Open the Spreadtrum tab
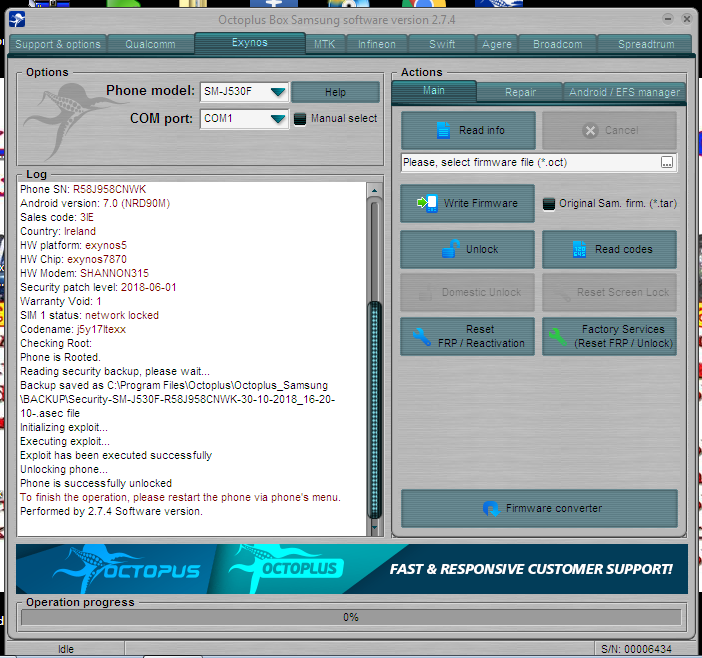Screen dimensions: 702x658 [646, 44]
